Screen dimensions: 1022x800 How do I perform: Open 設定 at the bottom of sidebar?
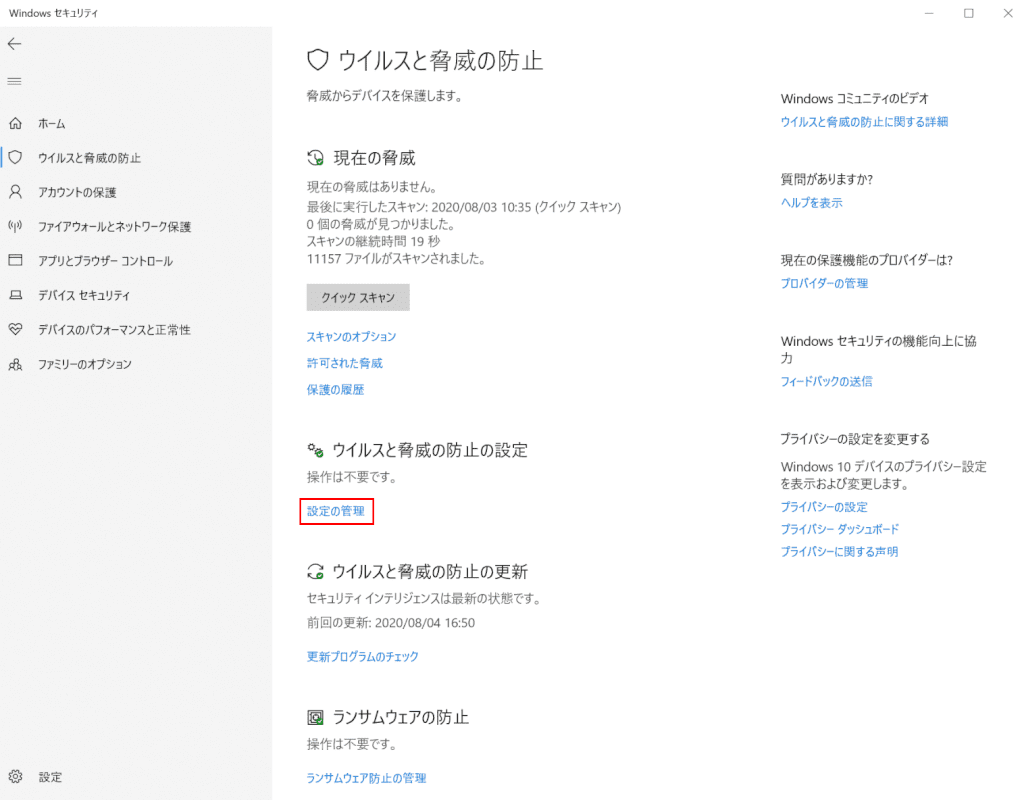50,777
